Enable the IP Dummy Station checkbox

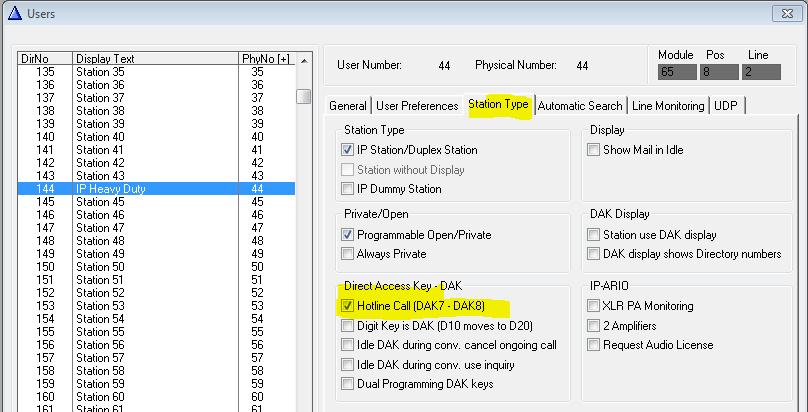(348, 189)
